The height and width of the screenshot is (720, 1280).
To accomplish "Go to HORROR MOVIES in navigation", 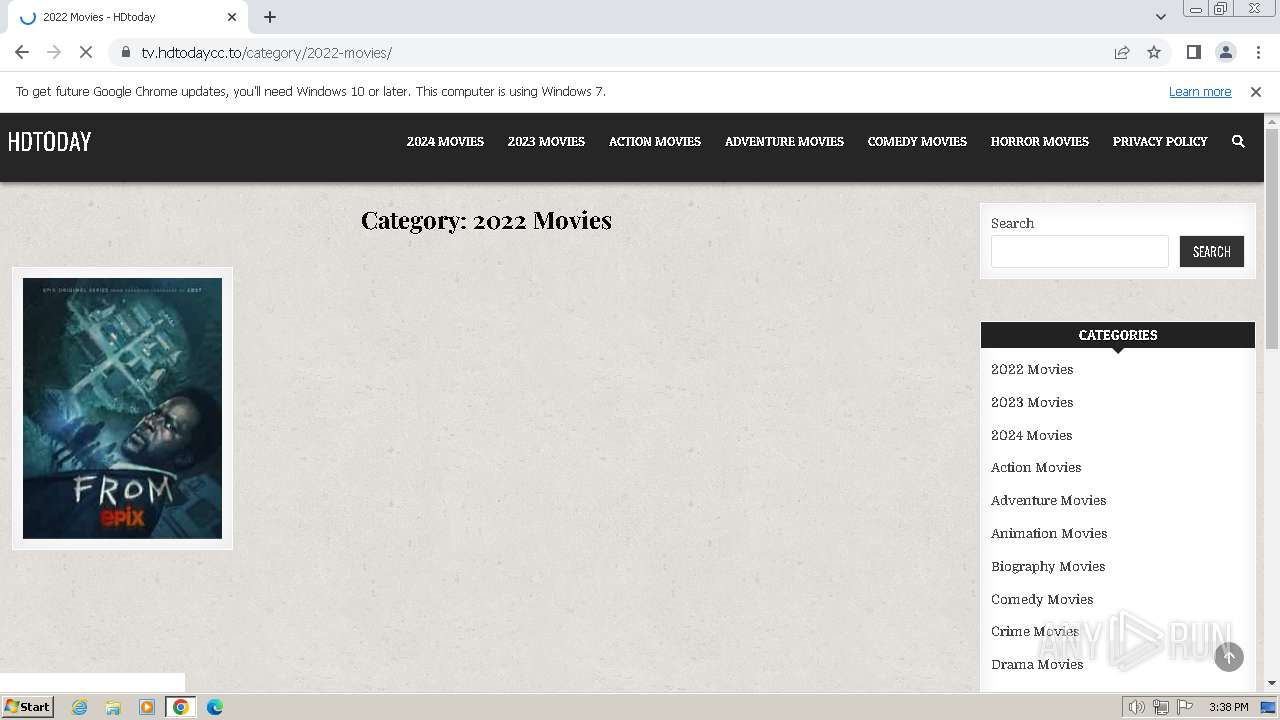I will [x=1040, y=141].
